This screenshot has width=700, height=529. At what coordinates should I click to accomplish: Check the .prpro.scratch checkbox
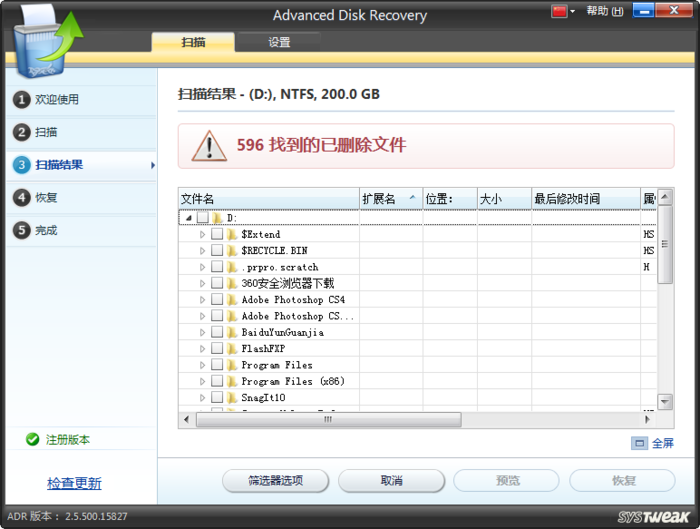pos(217,267)
